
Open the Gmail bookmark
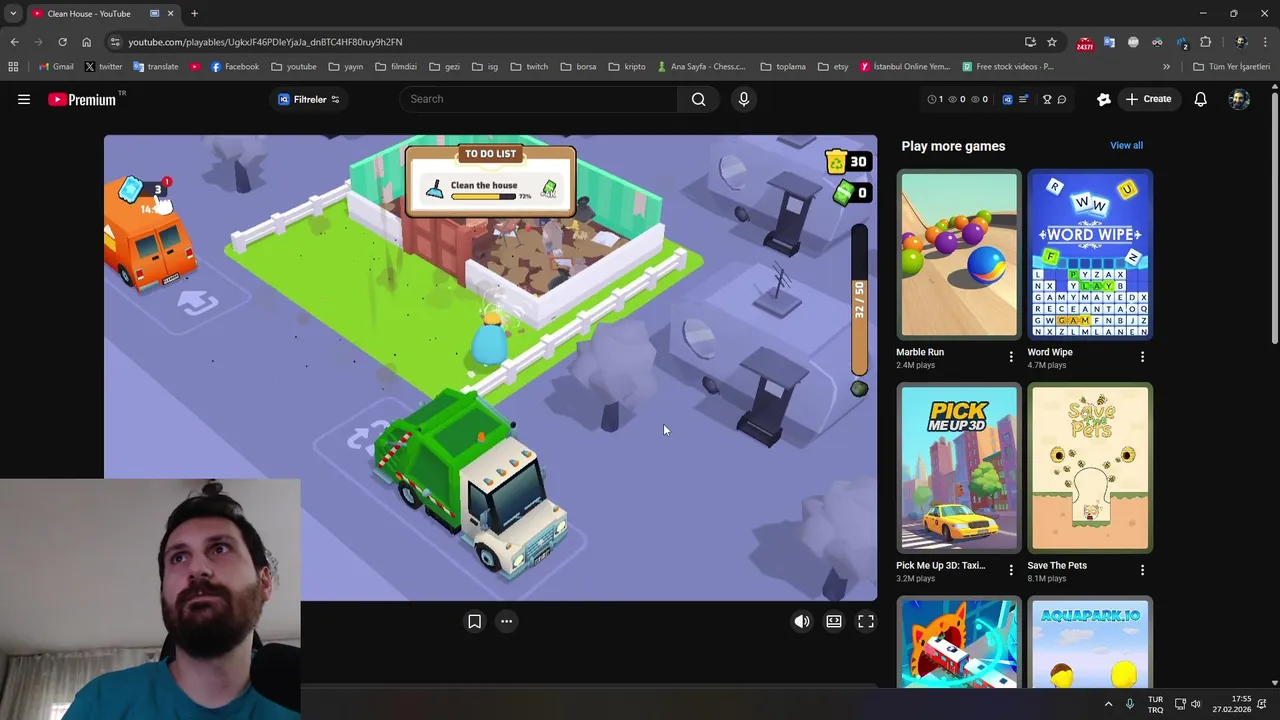click(x=56, y=67)
